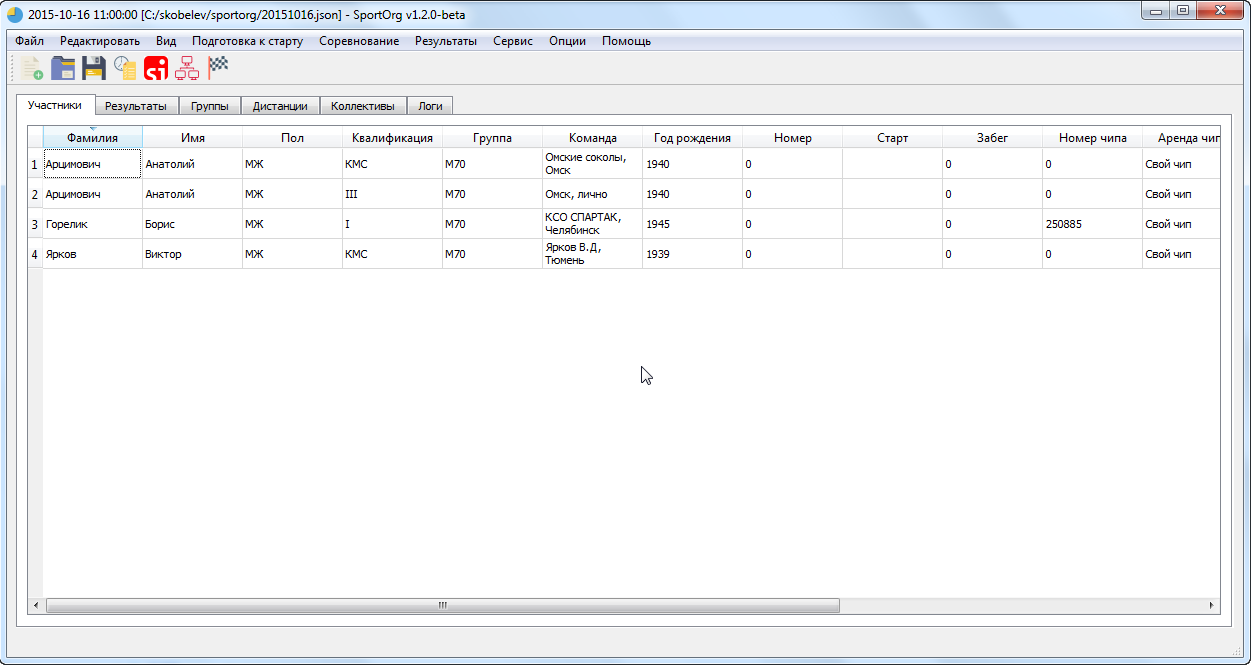Switch to the Участники tab
Image resolution: width=1251 pixels, height=665 pixels.
[55, 104]
